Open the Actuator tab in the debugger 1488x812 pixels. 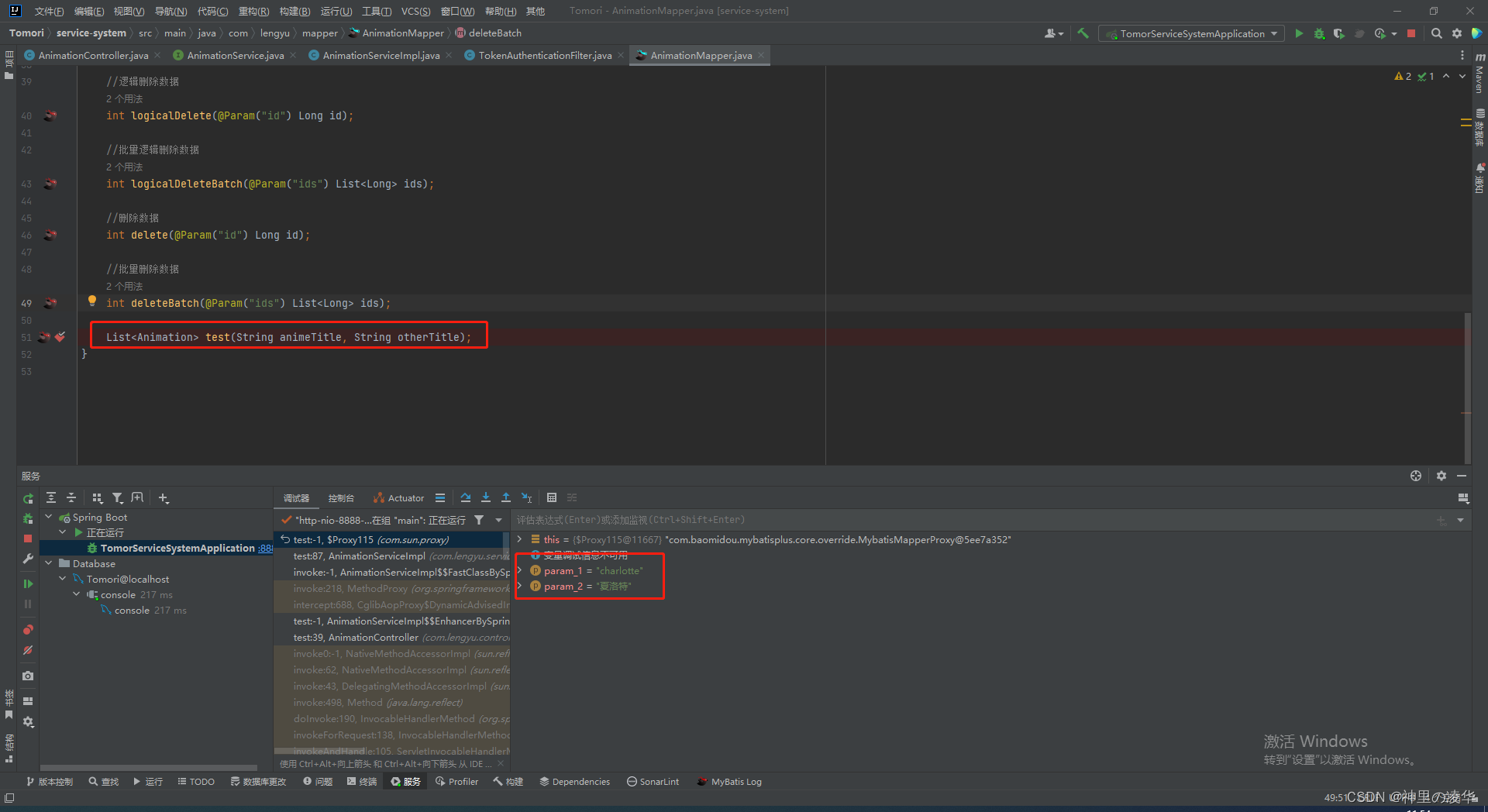click(398, 498)
